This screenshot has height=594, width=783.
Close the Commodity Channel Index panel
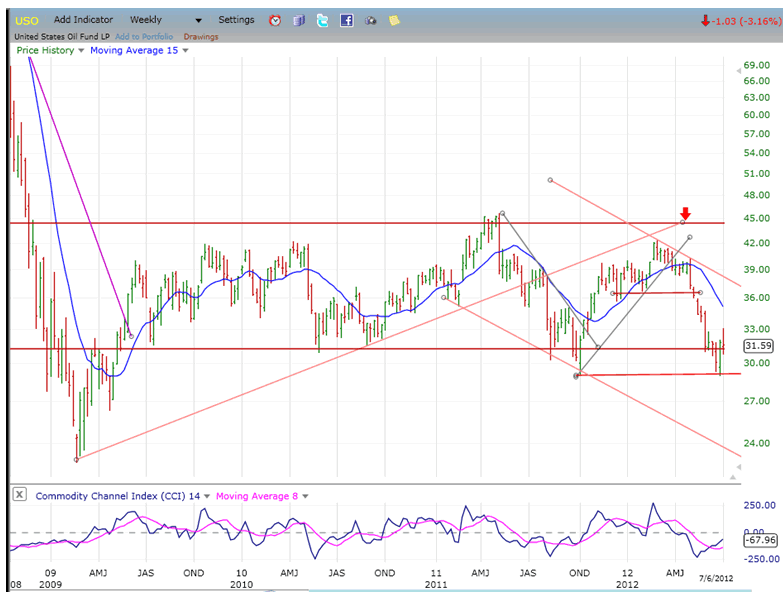click(x=19, y=495)
